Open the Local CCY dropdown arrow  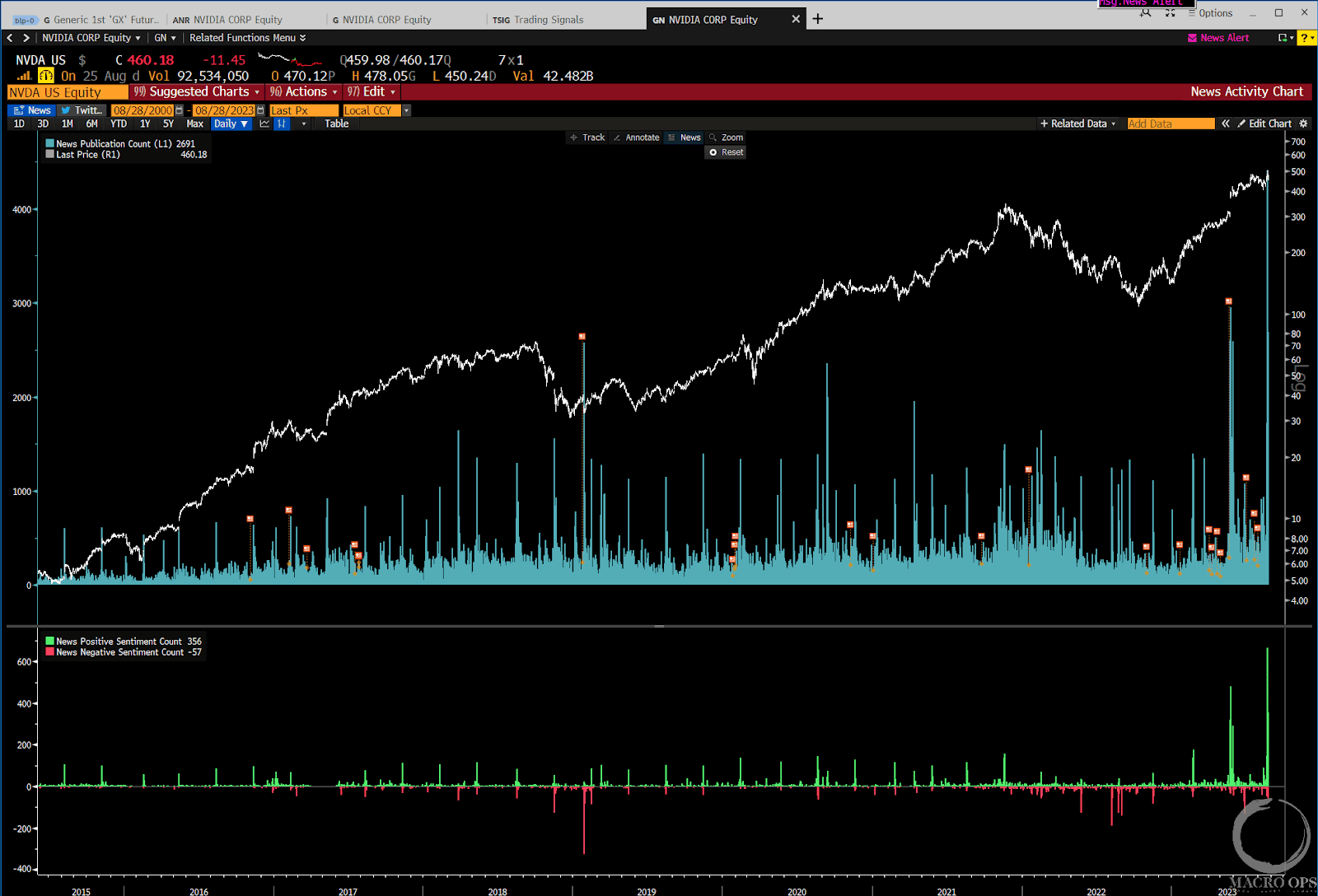click(406, 110)
